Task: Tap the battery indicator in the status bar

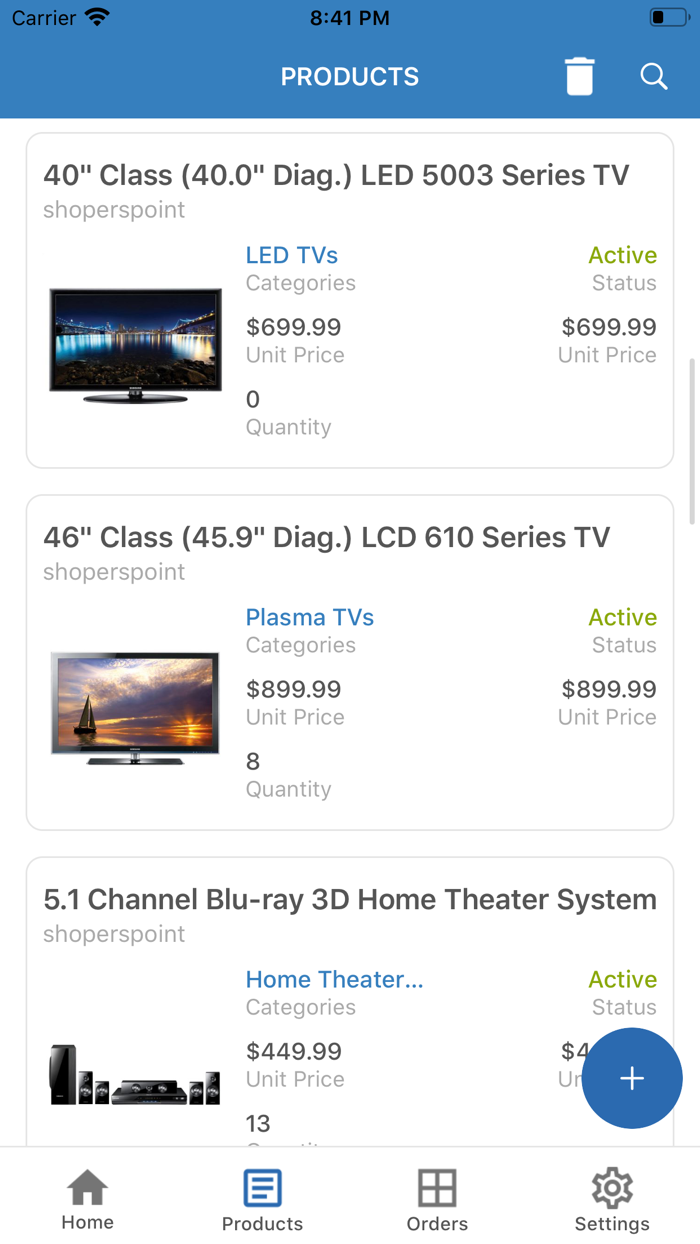Action: pos(668,16)
